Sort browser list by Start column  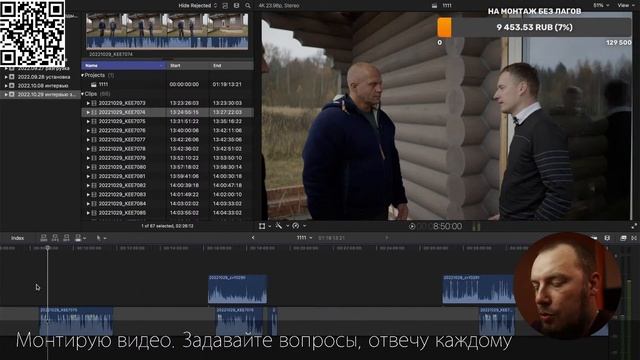[188, 65]
